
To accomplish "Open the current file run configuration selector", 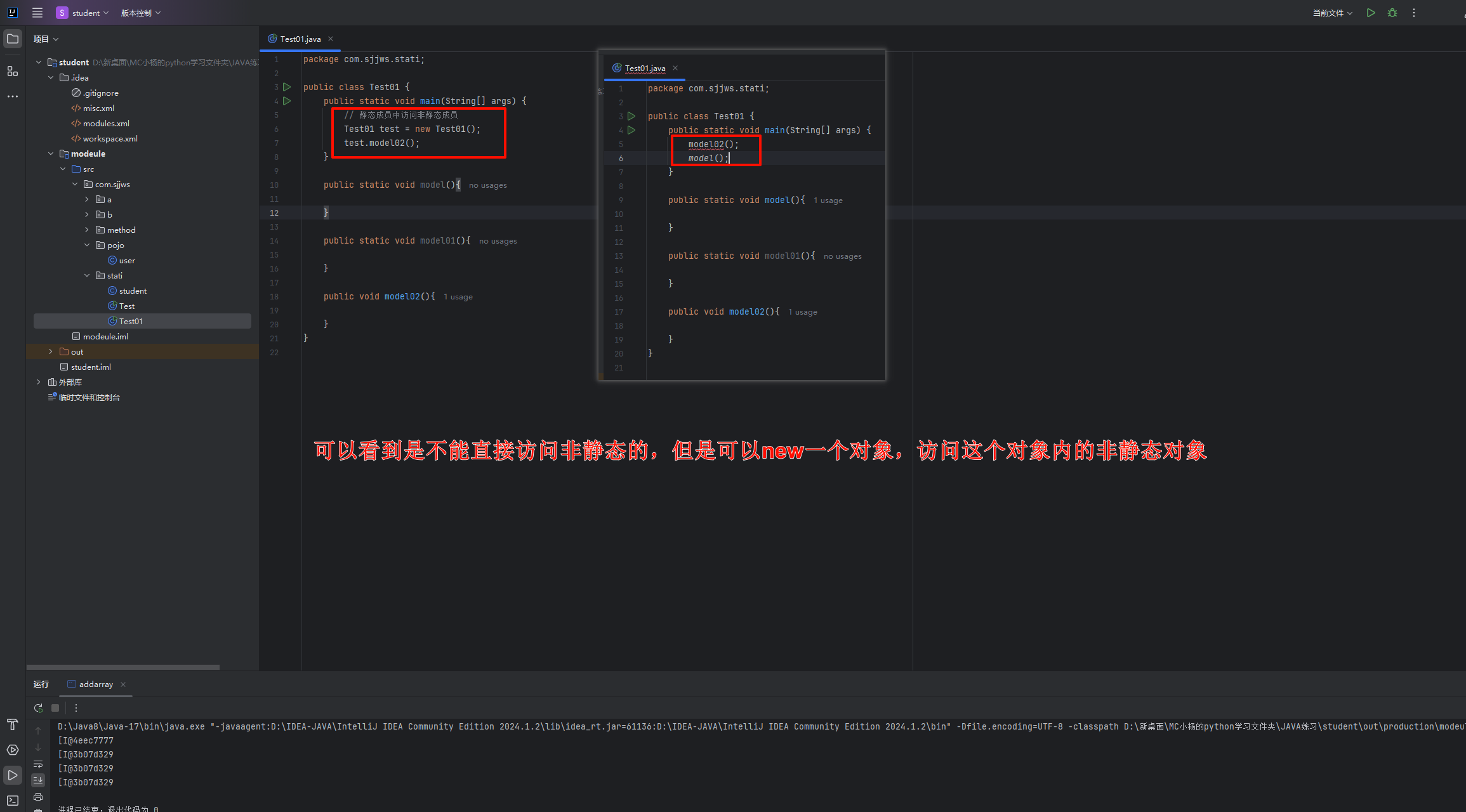I will coord(1332,13).
